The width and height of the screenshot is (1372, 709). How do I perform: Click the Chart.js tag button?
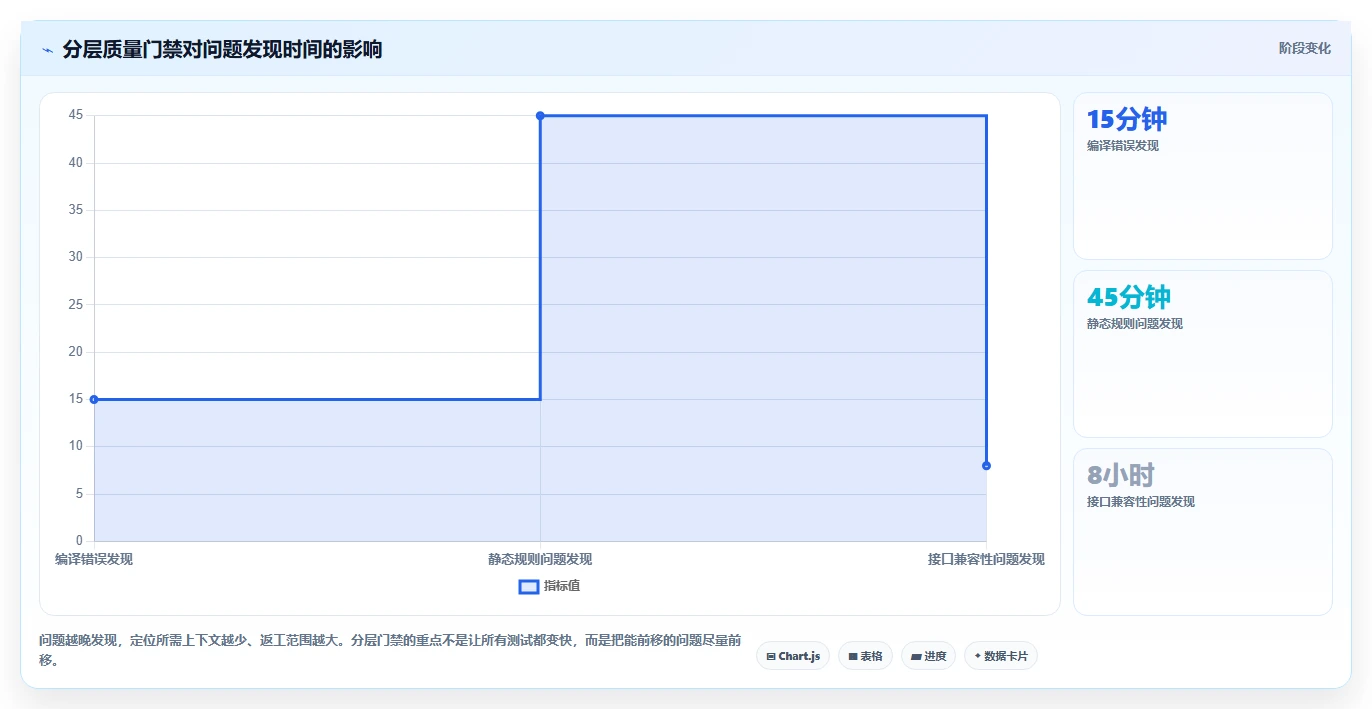pyautogui.click(x=793, y=656)
